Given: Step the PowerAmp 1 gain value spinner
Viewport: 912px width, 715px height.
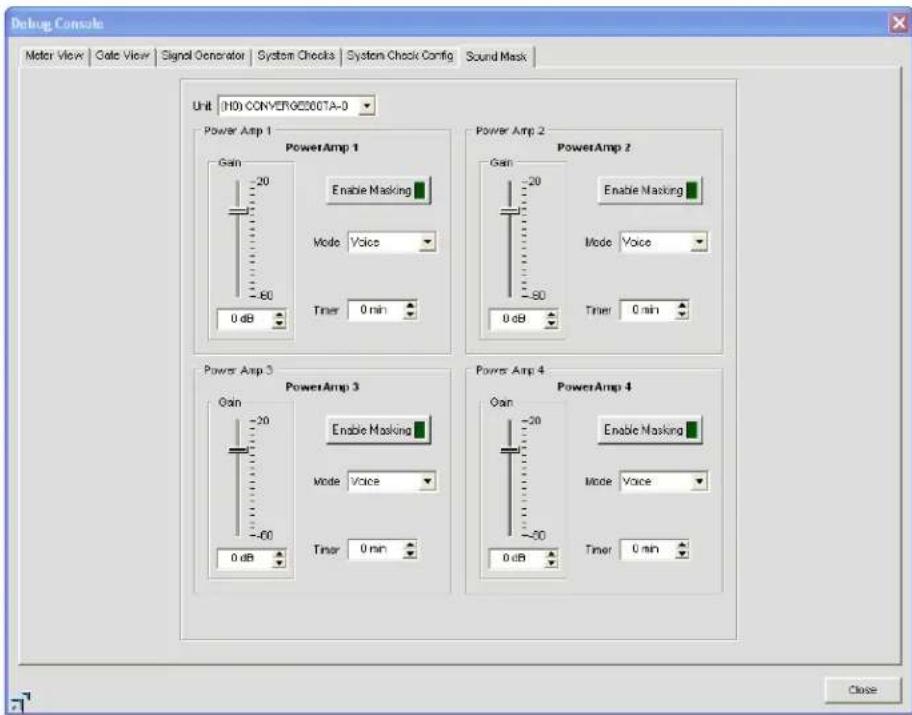Looking at the screenshot, I should coord(280,319).
